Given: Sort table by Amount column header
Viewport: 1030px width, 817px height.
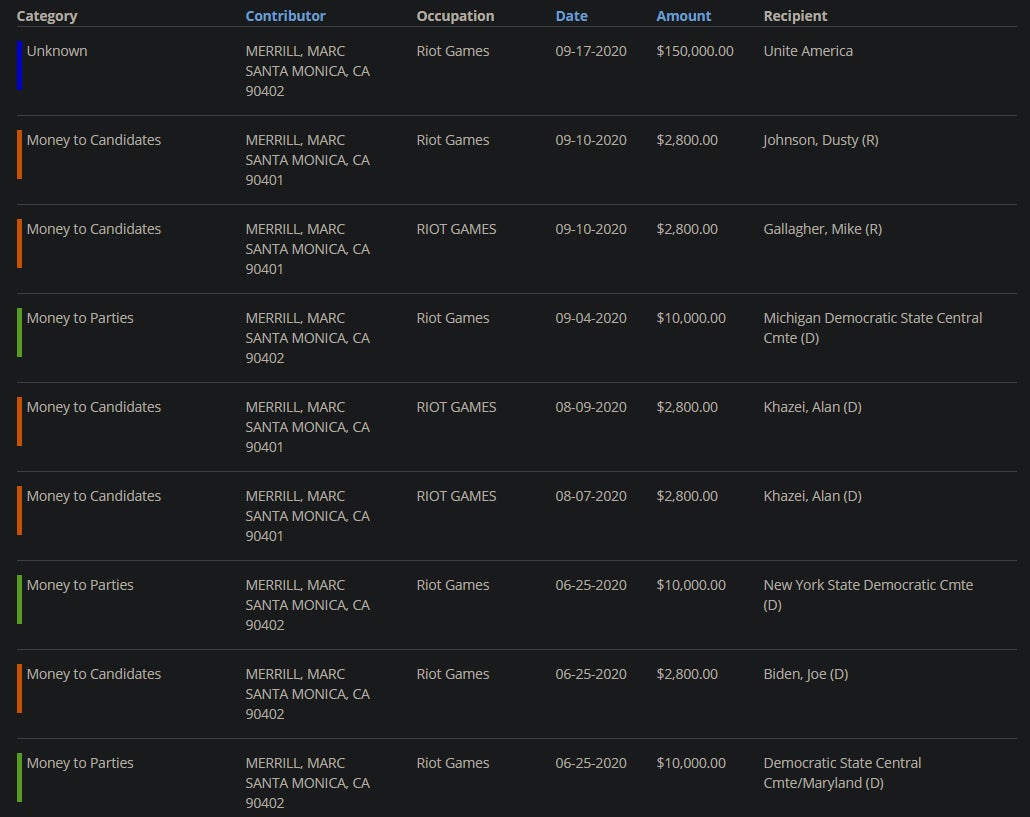Looking at the screenshot, I should coord(683,16).
